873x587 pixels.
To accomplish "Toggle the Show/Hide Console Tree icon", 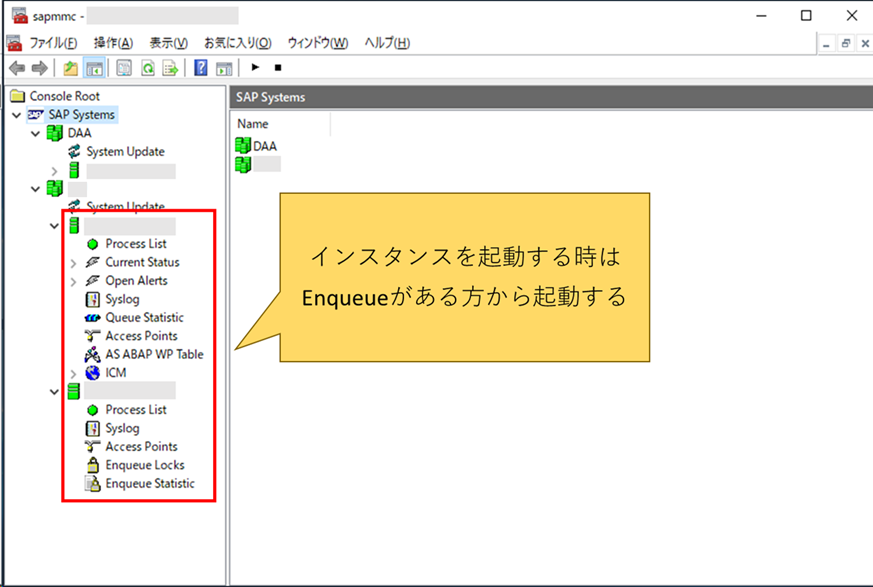I will (x=94, y=69).
